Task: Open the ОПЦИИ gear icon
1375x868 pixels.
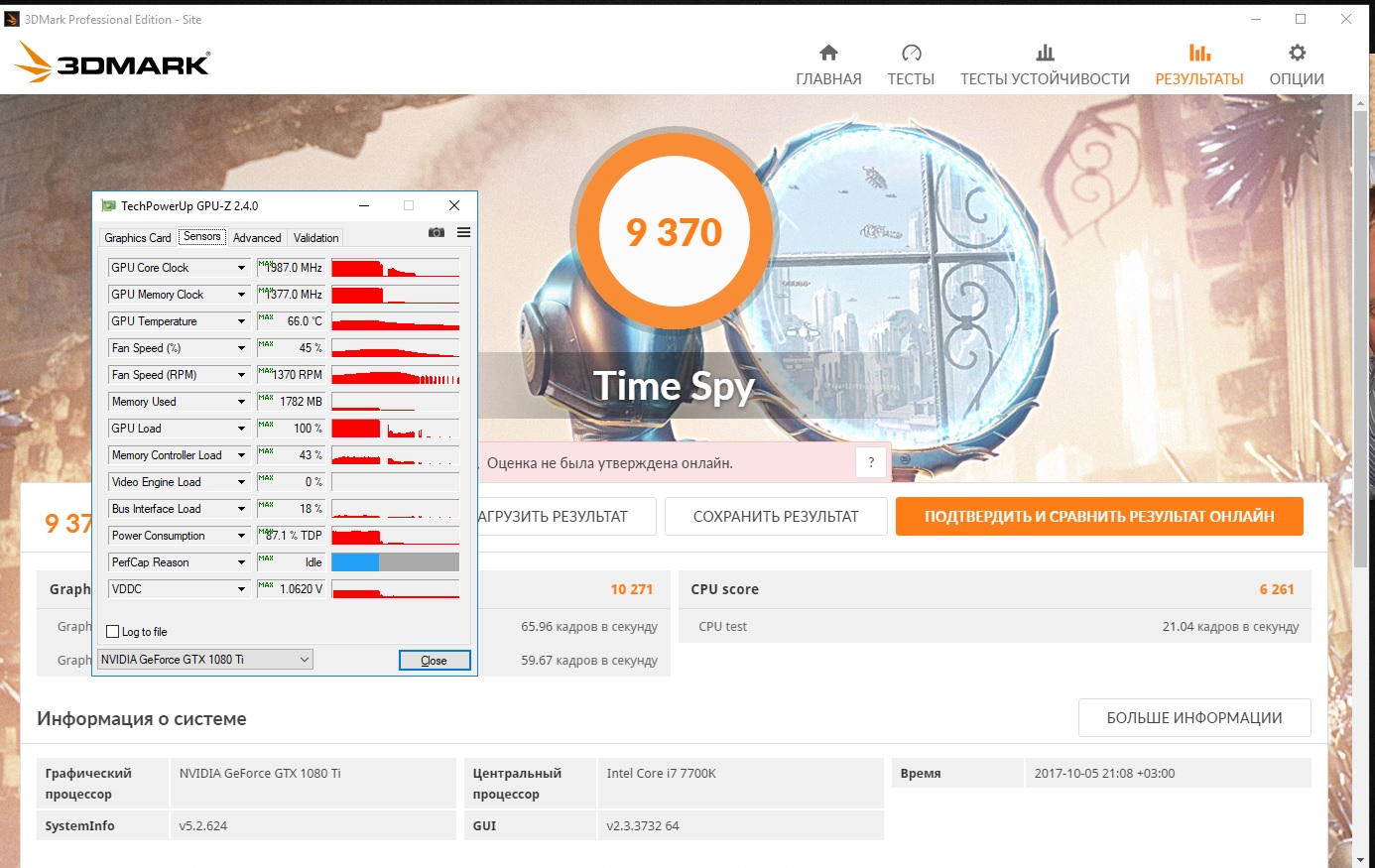Action: pyautogui.click(x=1297, y=53)
